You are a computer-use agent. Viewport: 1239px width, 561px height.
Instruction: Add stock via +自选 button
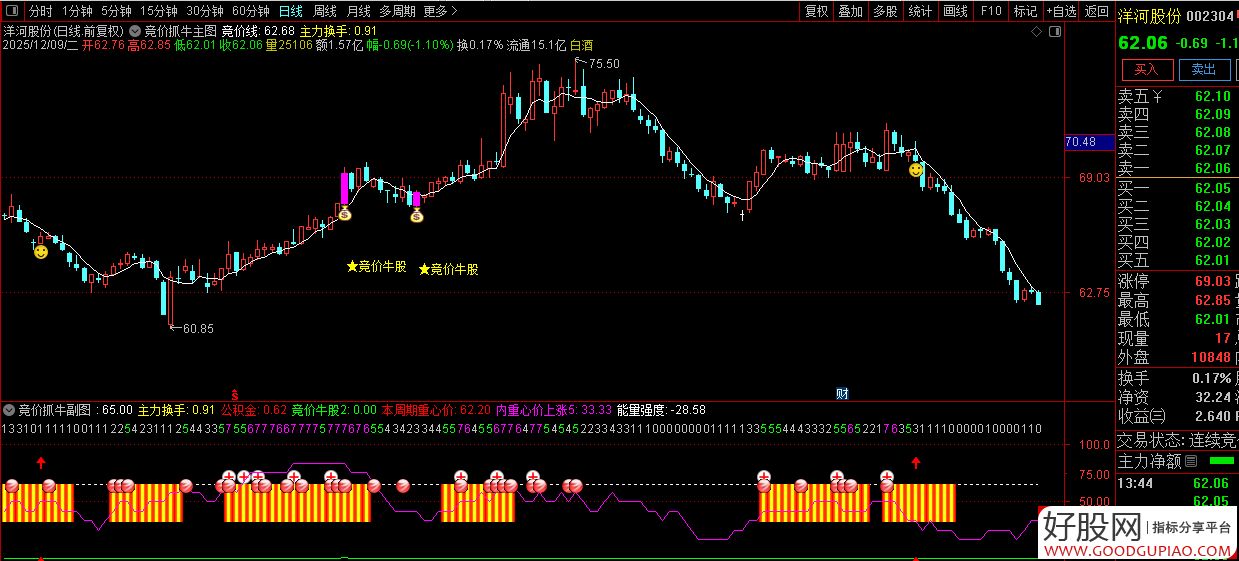(x=1061, y=12)
